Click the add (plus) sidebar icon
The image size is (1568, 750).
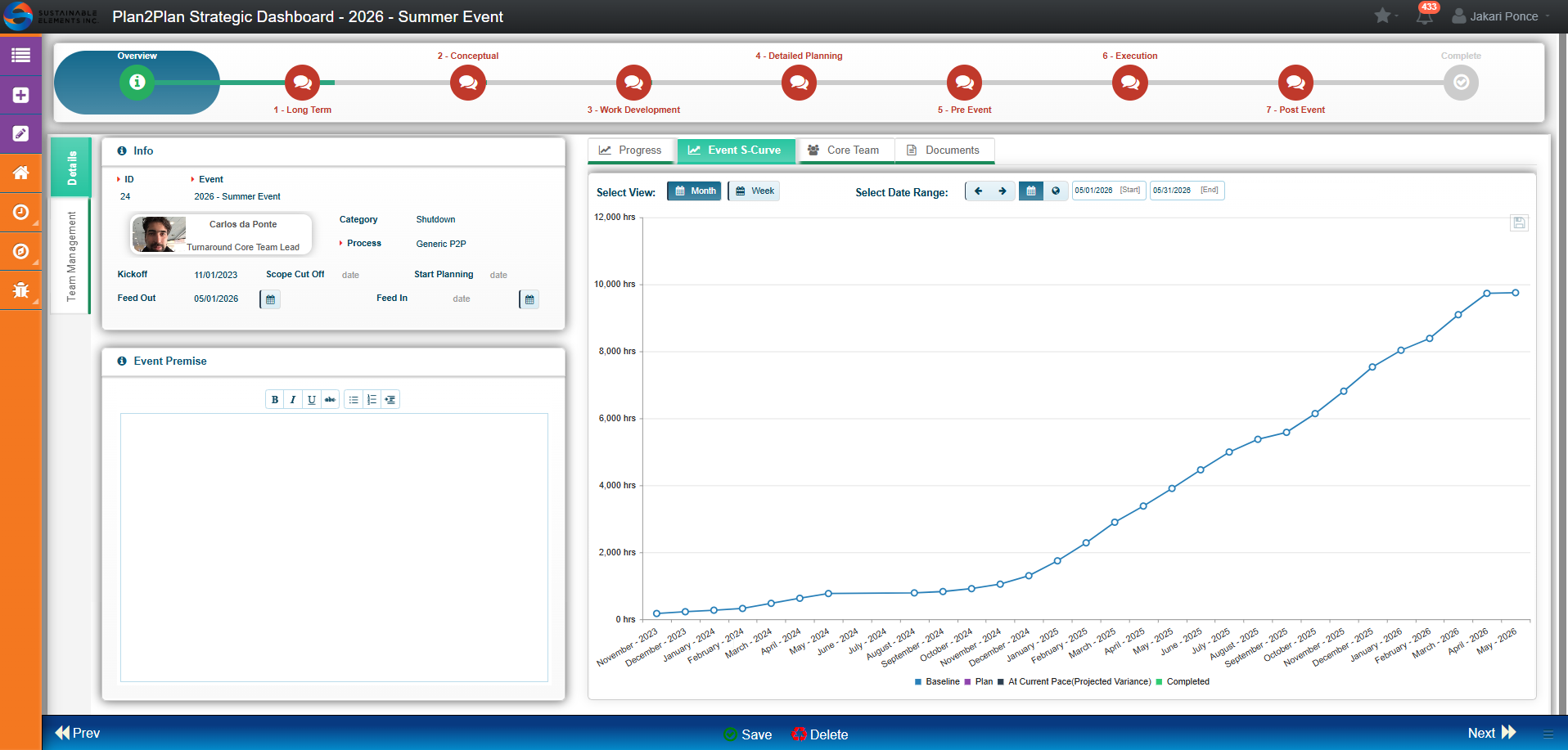pyautogui.click(x=20, y=95)
